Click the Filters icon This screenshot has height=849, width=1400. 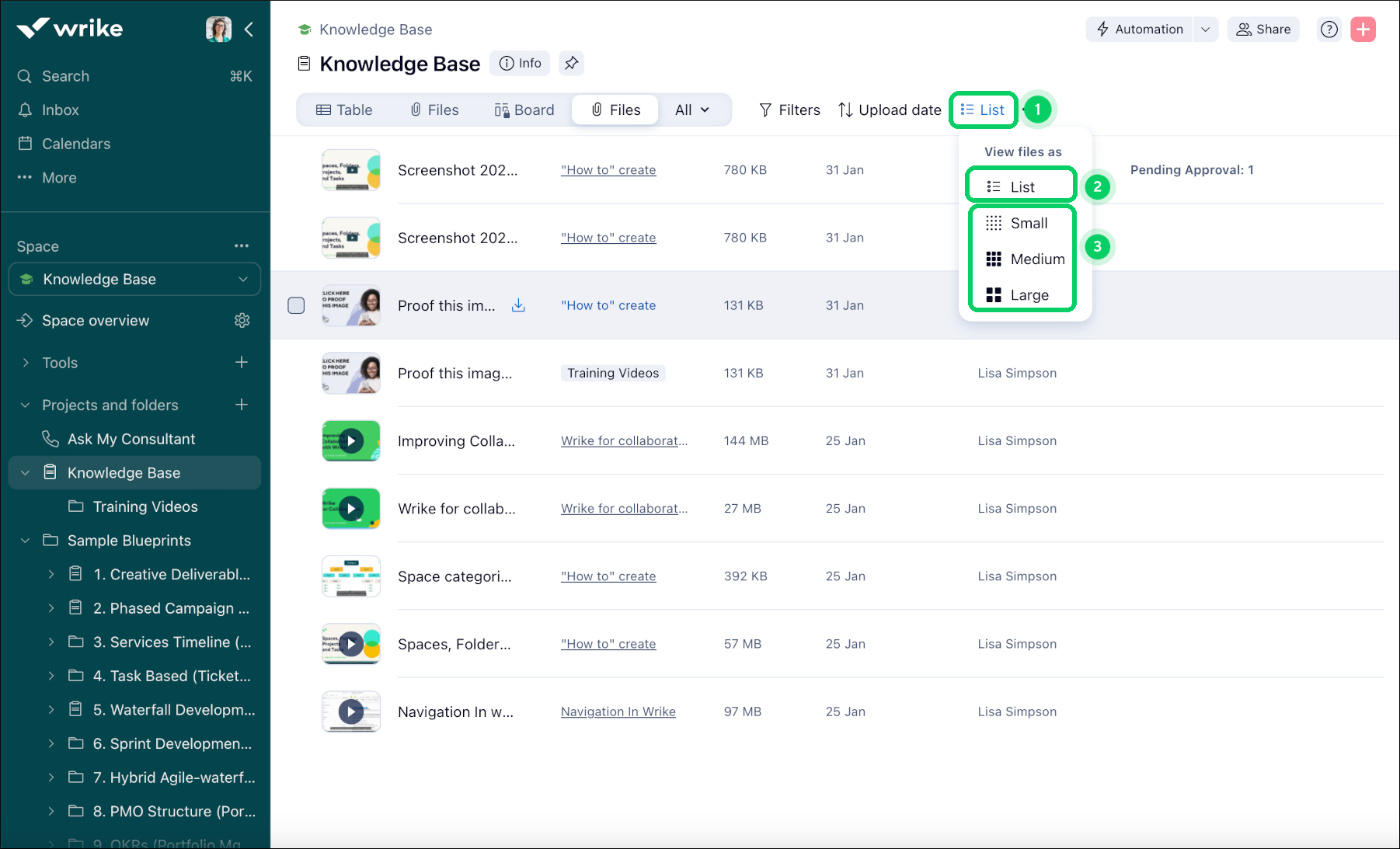tap(766, 110)
